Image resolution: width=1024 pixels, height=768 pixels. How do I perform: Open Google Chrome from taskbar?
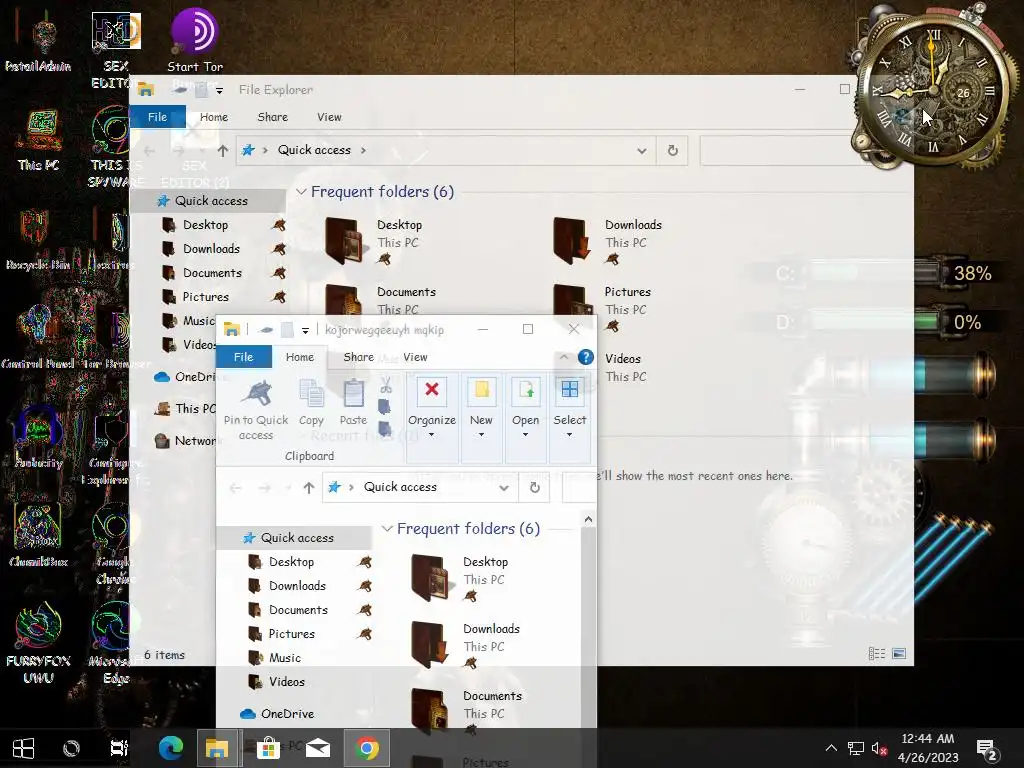coord(367,748)
